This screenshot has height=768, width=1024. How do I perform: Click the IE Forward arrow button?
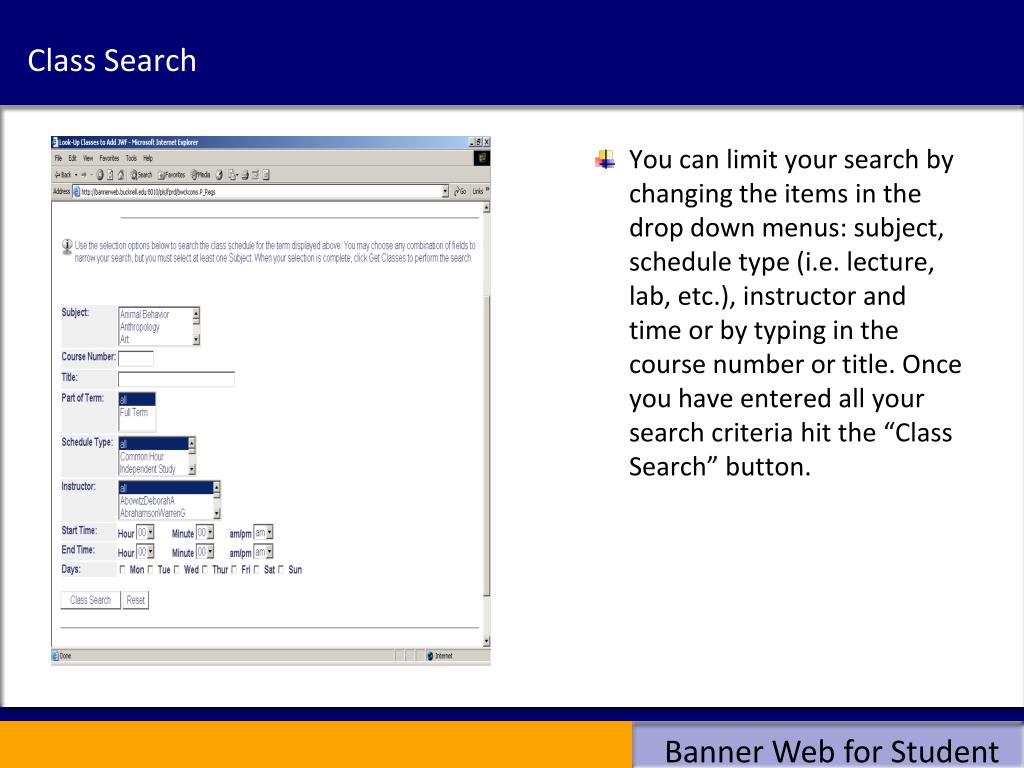click(84, 174)
